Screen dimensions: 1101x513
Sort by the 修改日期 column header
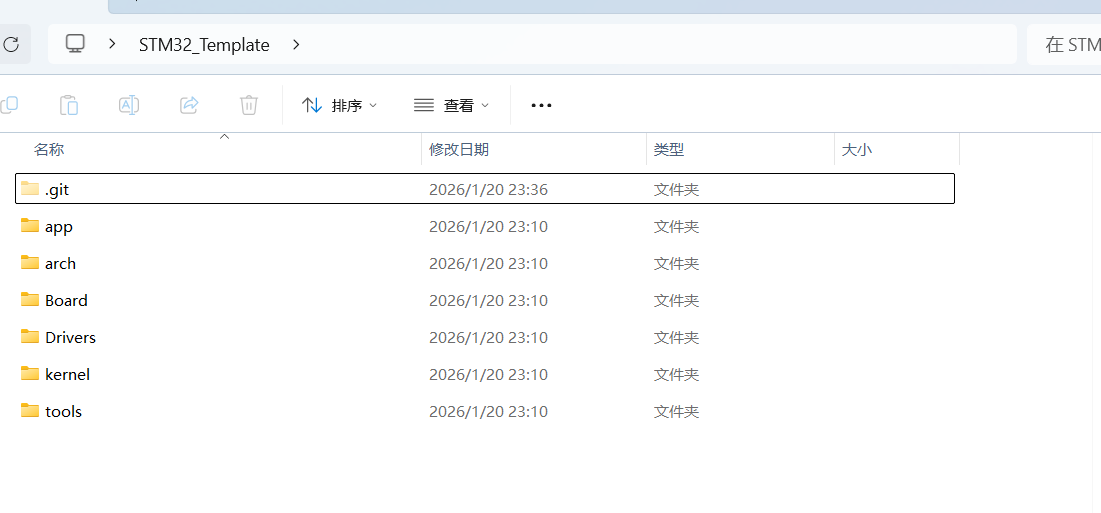pyautogui.click(x=459, y=149)
